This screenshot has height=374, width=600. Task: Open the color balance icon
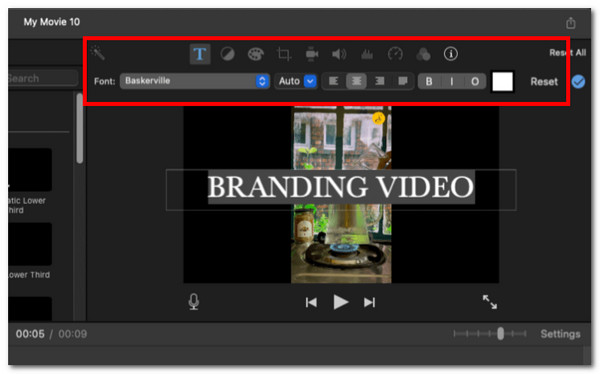tap(227, 54)
